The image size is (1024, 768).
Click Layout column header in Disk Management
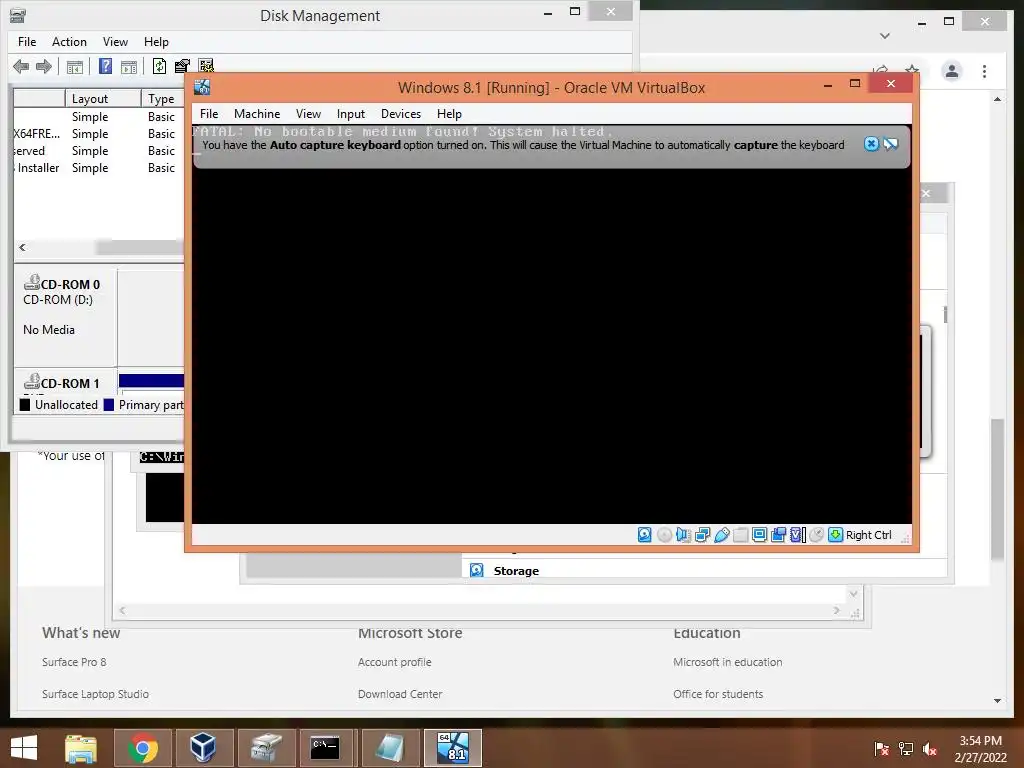103,99
